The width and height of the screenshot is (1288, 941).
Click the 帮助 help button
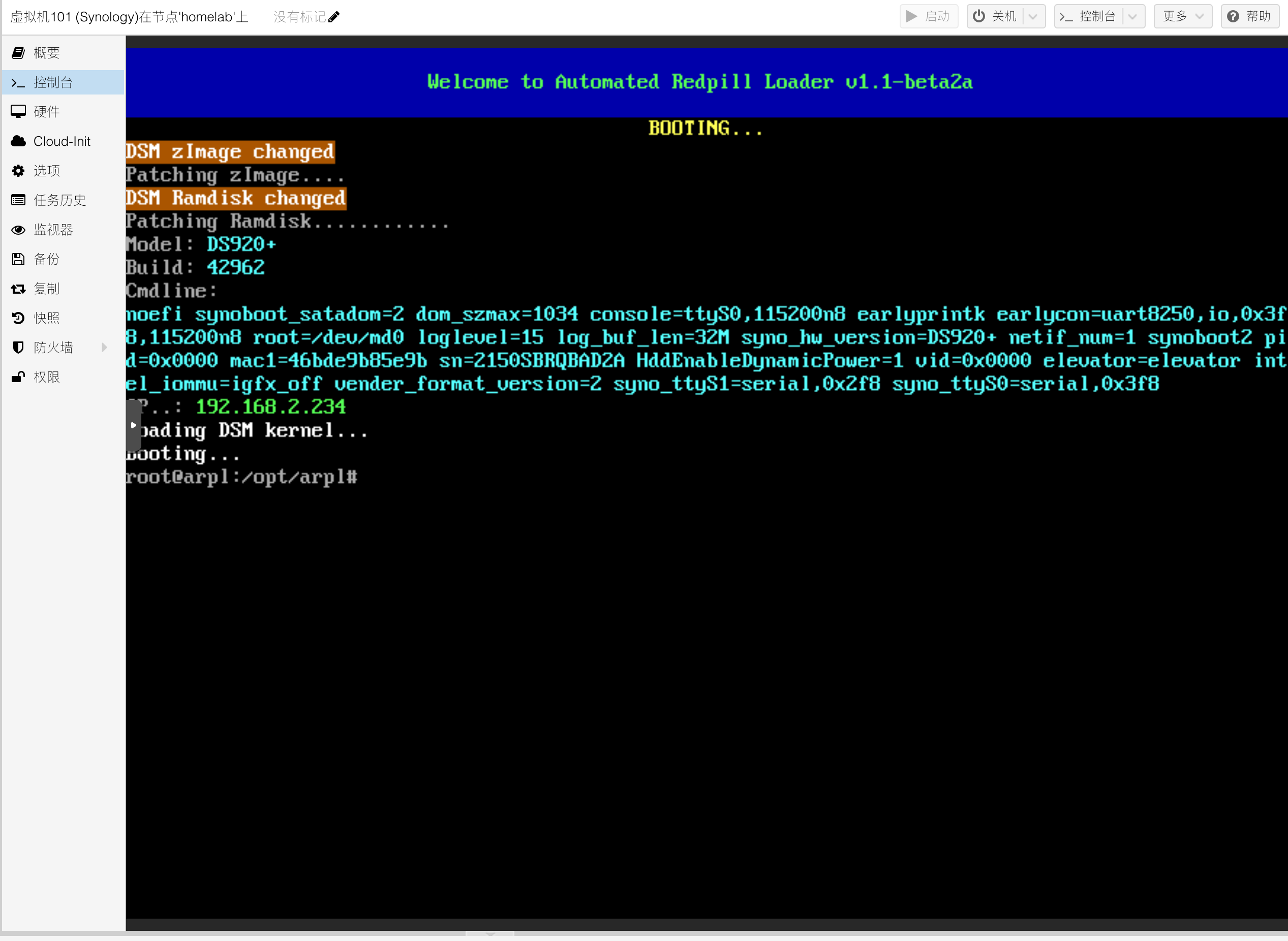pos(1250,17)
